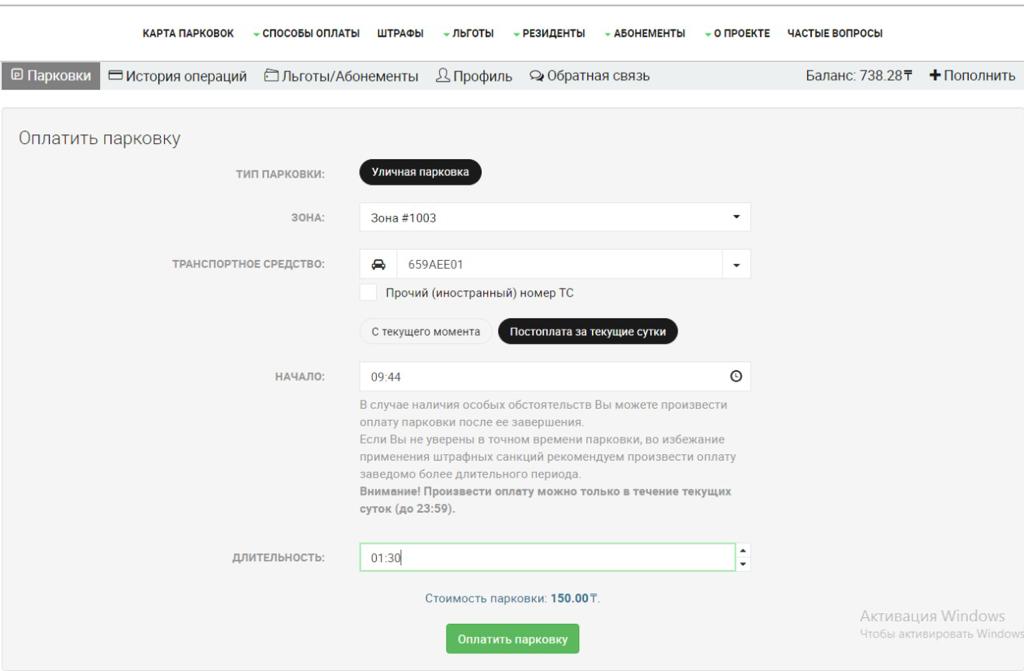Screen dimensions: 1024x671
Task: Click the Оплатить парковку heading
Action: pos(99,138)
